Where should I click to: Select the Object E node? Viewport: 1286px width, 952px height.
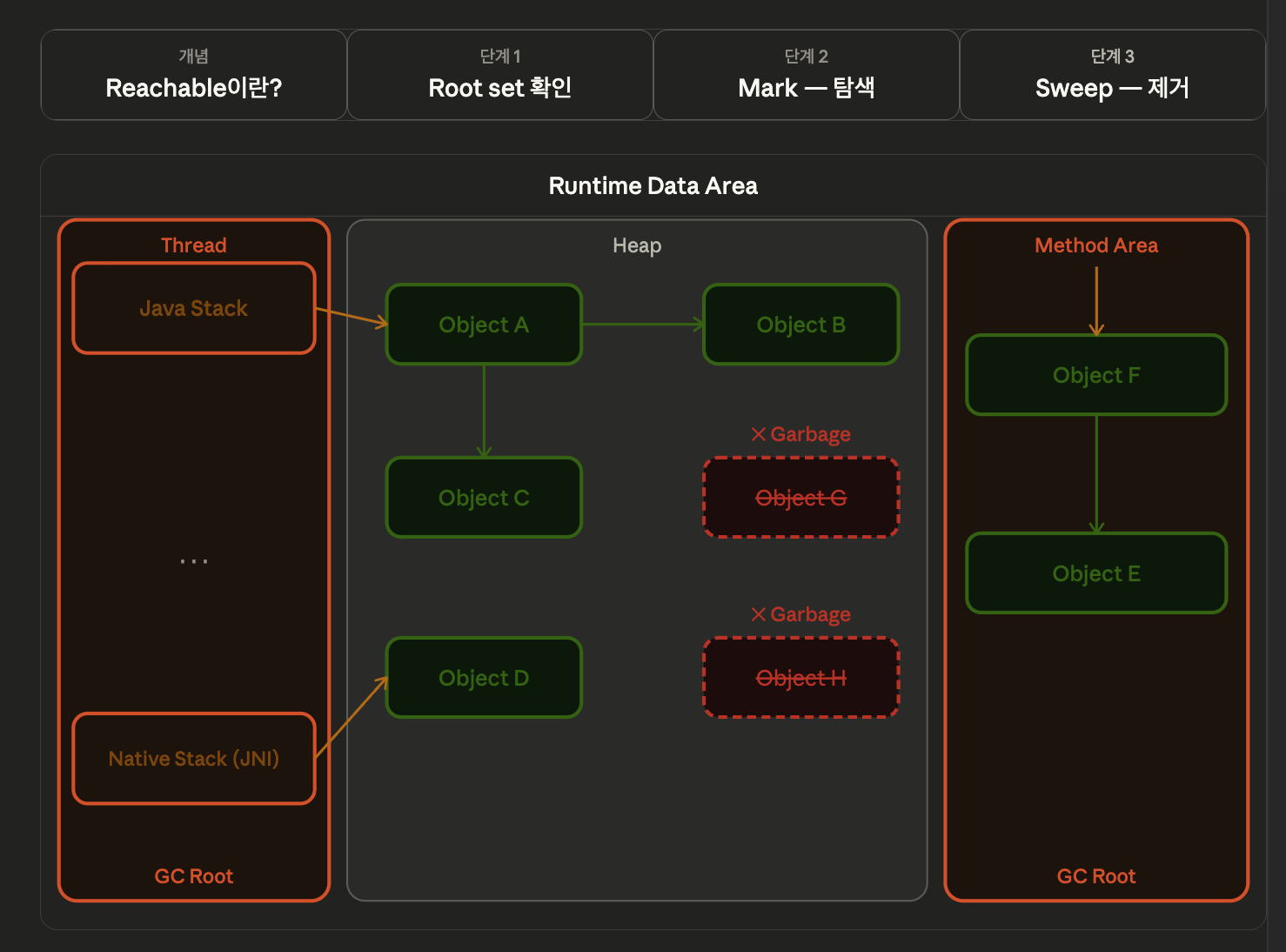click(x=1096, y=573)
